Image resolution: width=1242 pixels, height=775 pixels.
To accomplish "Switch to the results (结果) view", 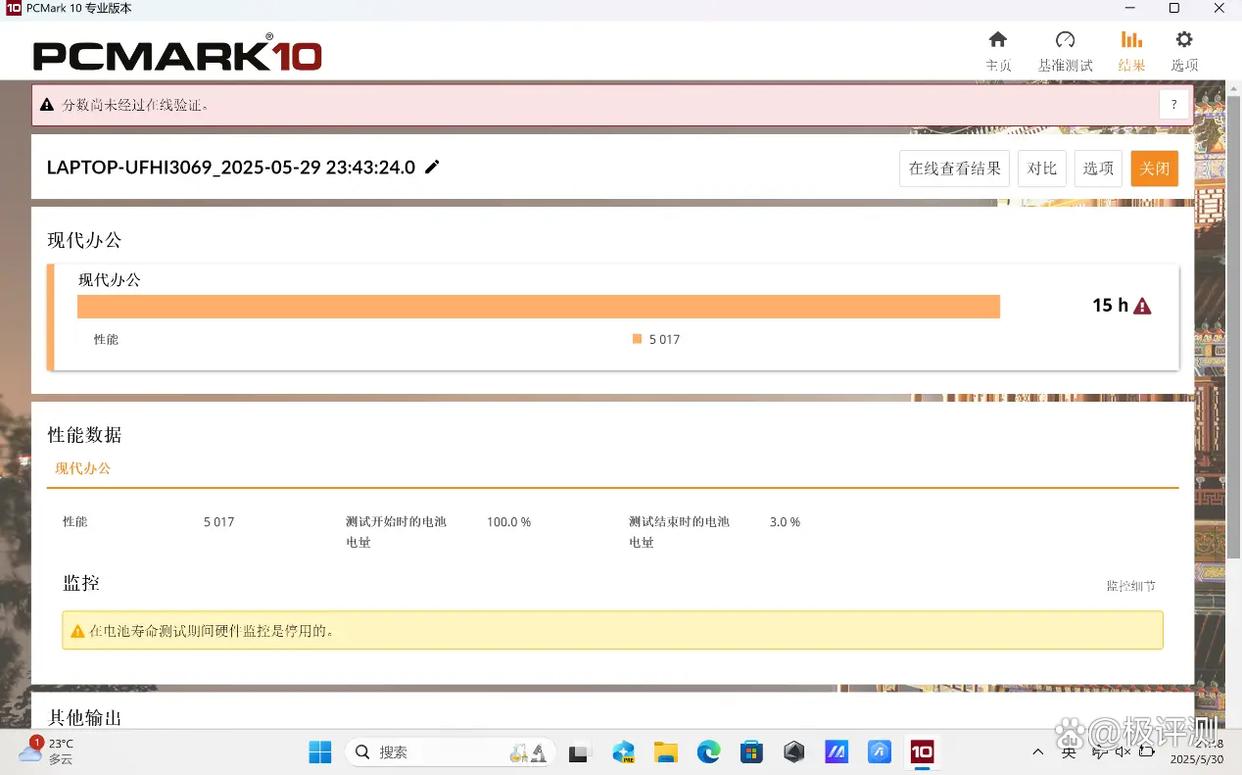I will coord(1131,50).
